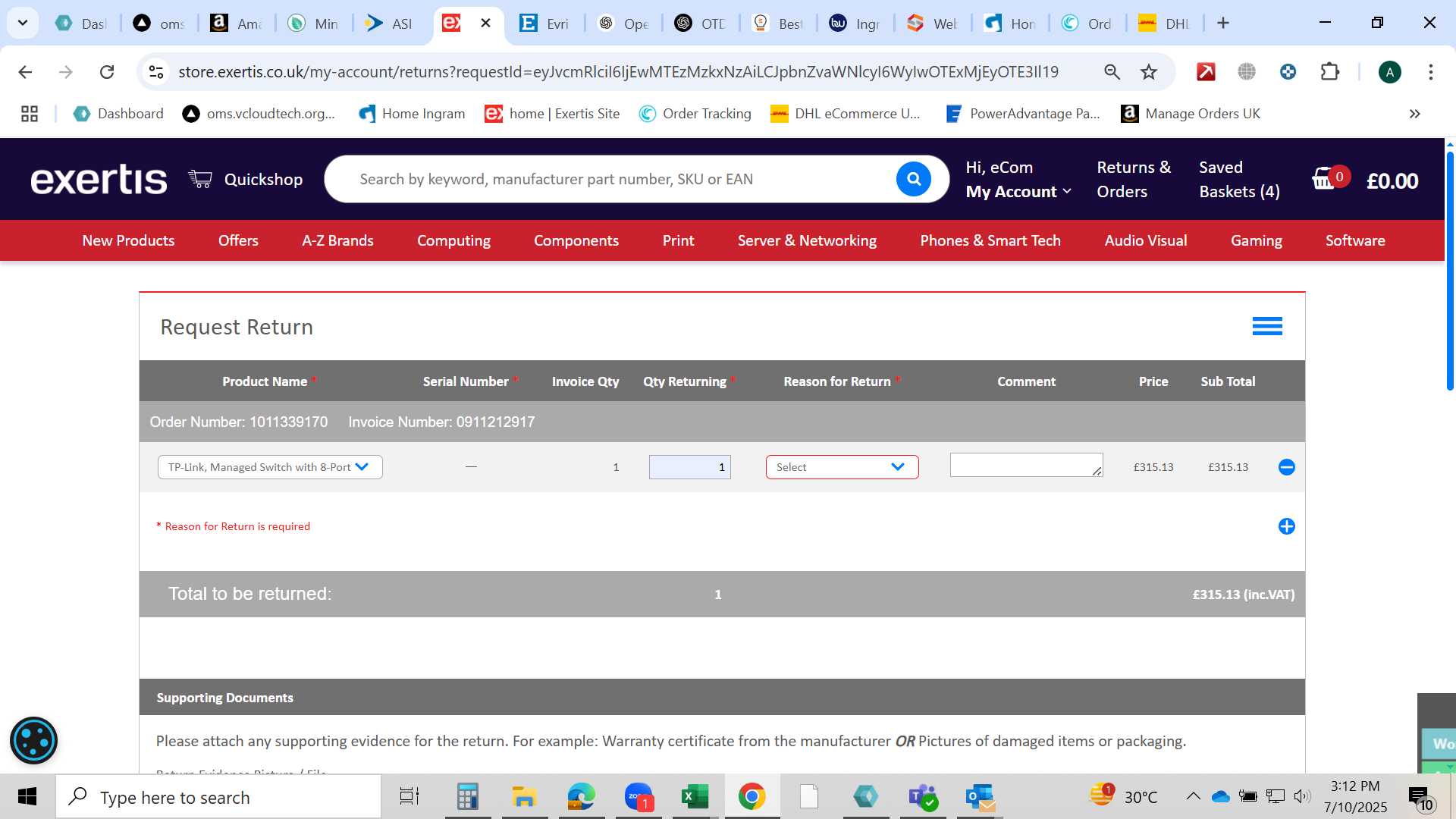Image resolution: width=1456 pixels, height=819 pixels.
Task: Reload the page
Action: coord(107,72)
